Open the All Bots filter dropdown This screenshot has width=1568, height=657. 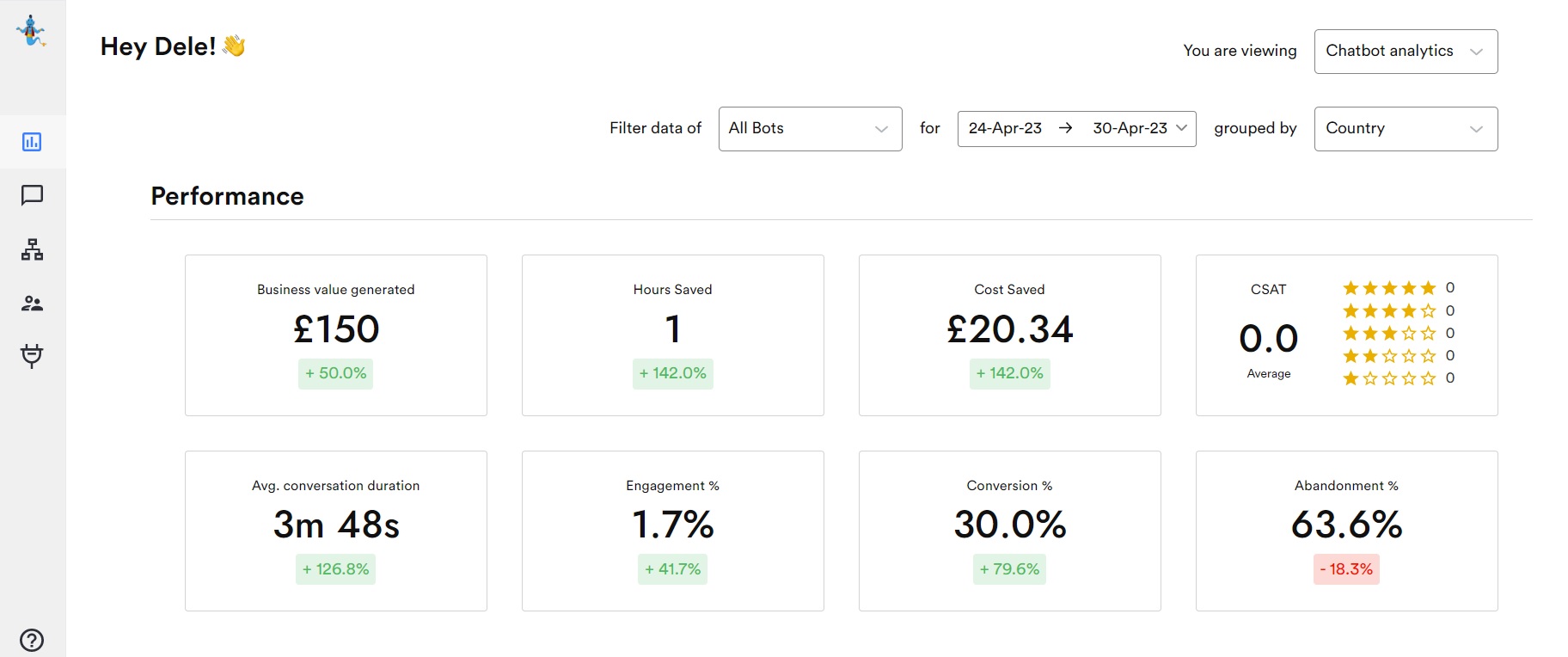click(810, 129)
